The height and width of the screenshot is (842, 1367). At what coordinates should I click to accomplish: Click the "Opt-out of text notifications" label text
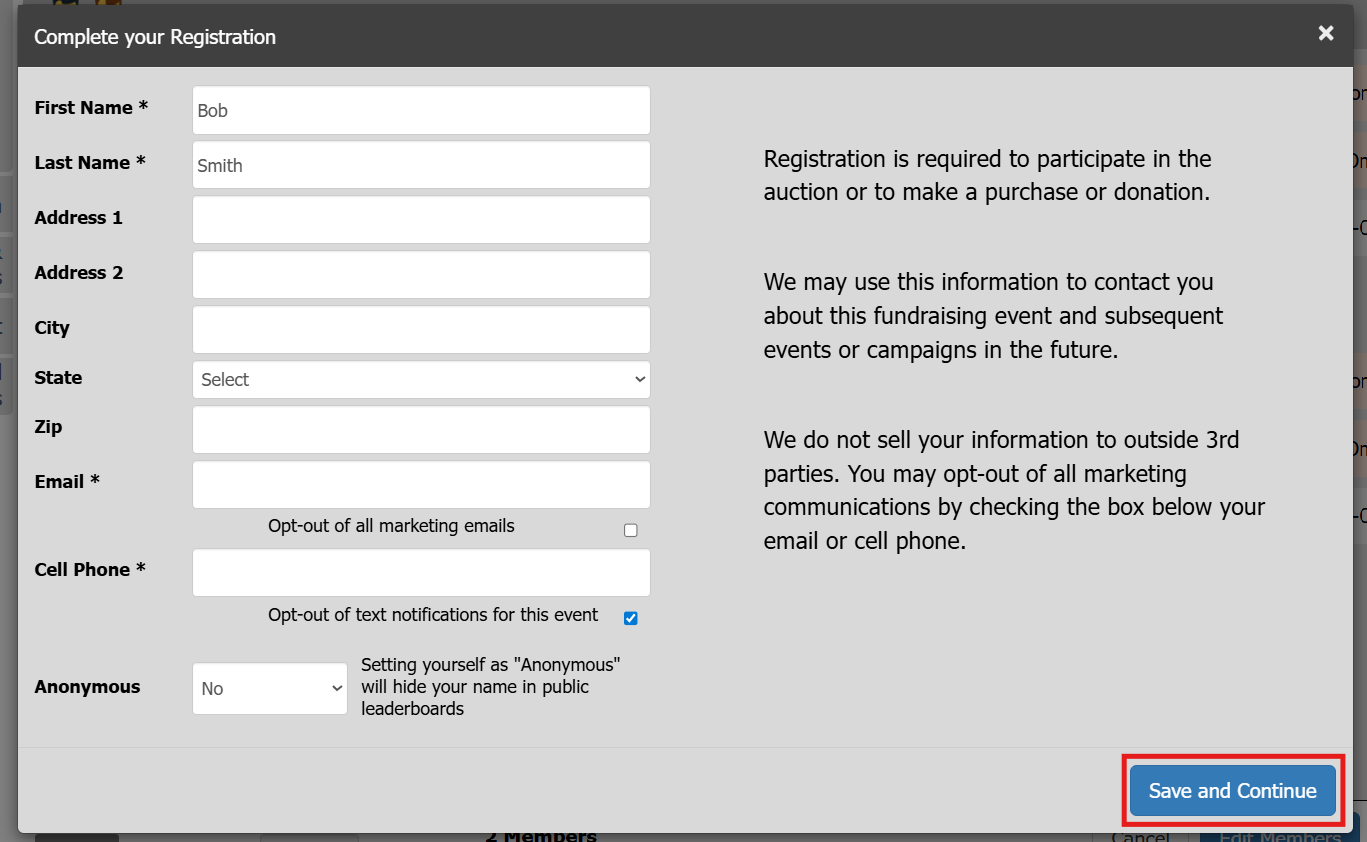pos(433,615)
